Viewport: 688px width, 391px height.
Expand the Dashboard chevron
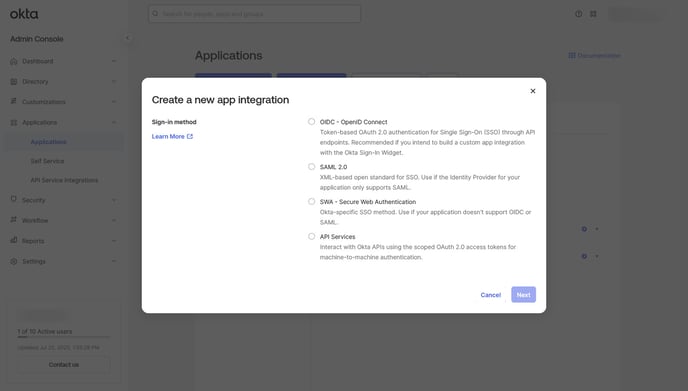[x=114, y=61]
